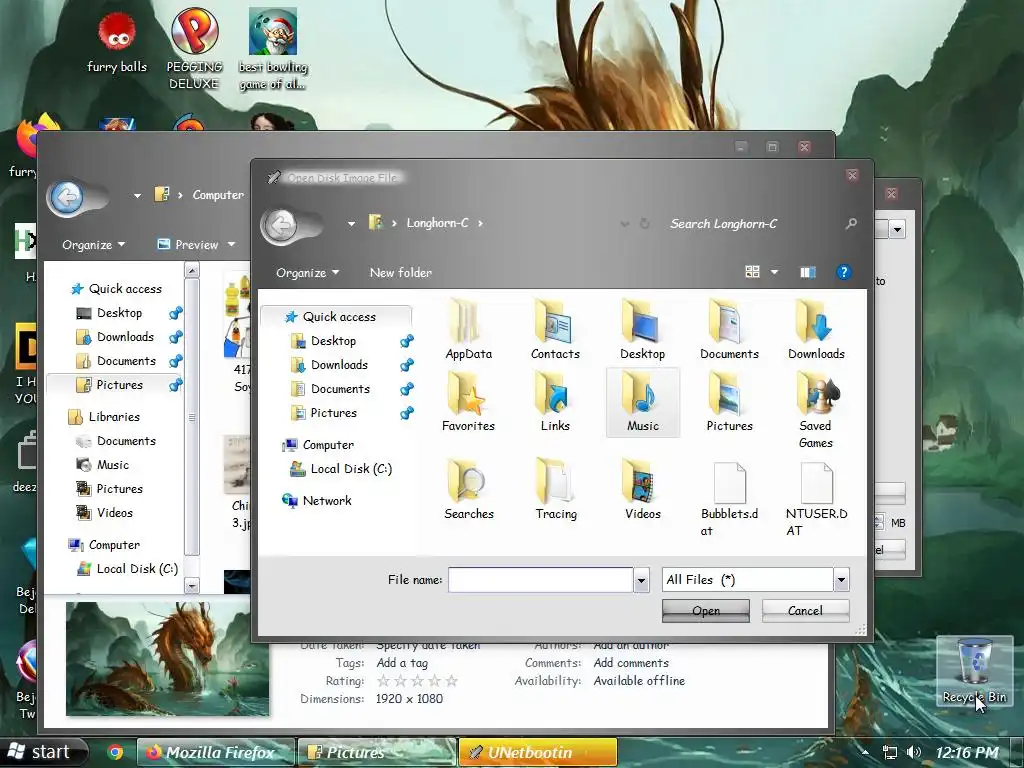Viewport: 1024px width, 768px height.
Task: Open the File name history dropdown
Action: [x=641, y=580]
